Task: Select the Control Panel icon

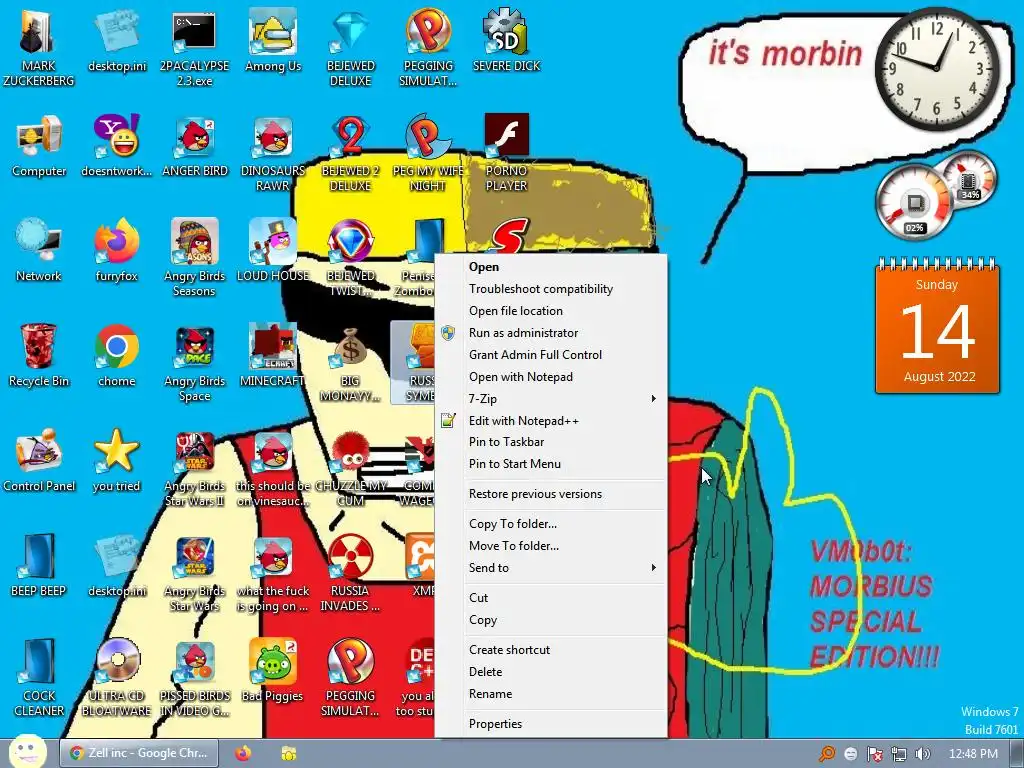Action: 39,461
